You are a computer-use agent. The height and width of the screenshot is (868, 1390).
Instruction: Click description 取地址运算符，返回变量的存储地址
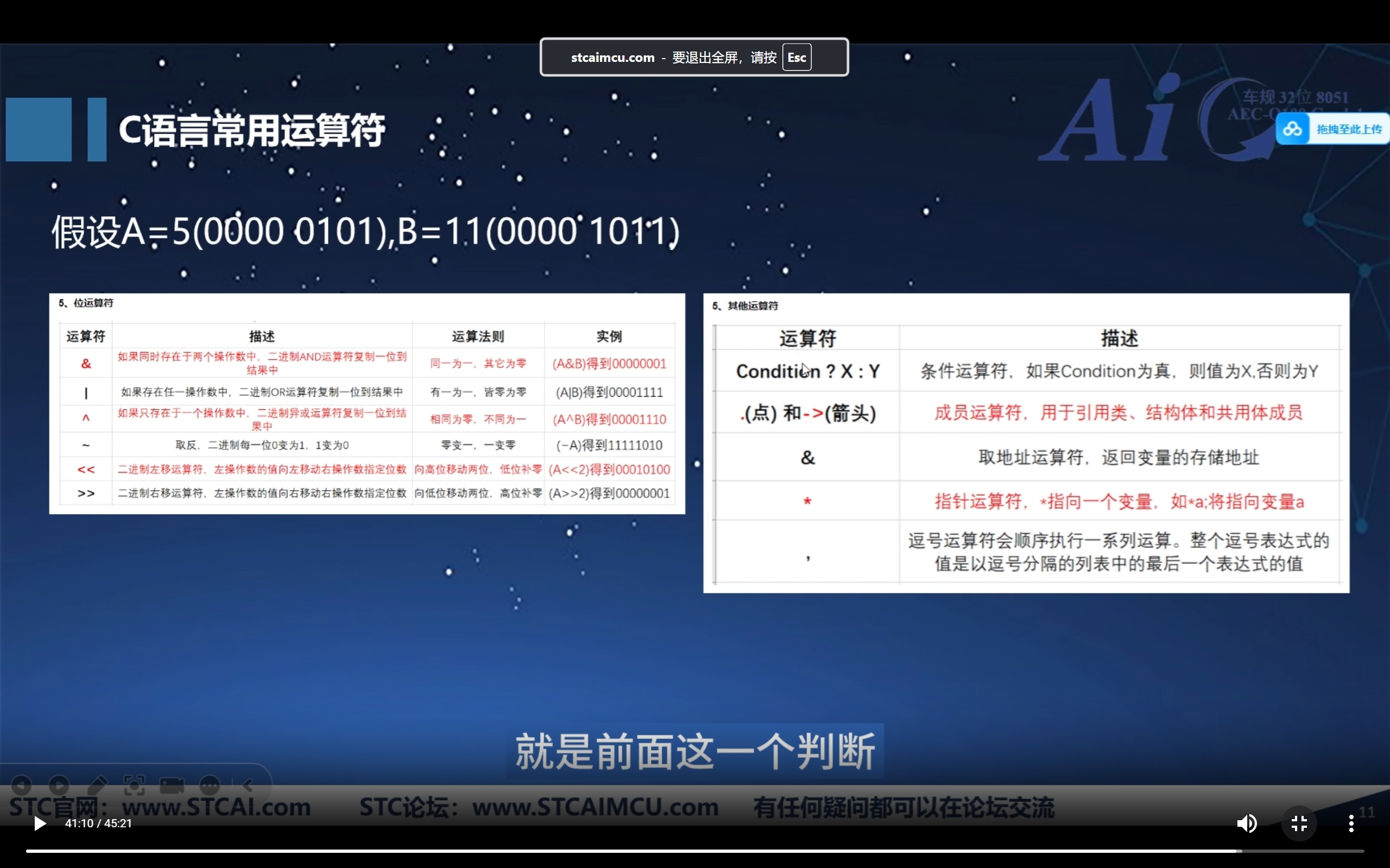(1119, 458)
